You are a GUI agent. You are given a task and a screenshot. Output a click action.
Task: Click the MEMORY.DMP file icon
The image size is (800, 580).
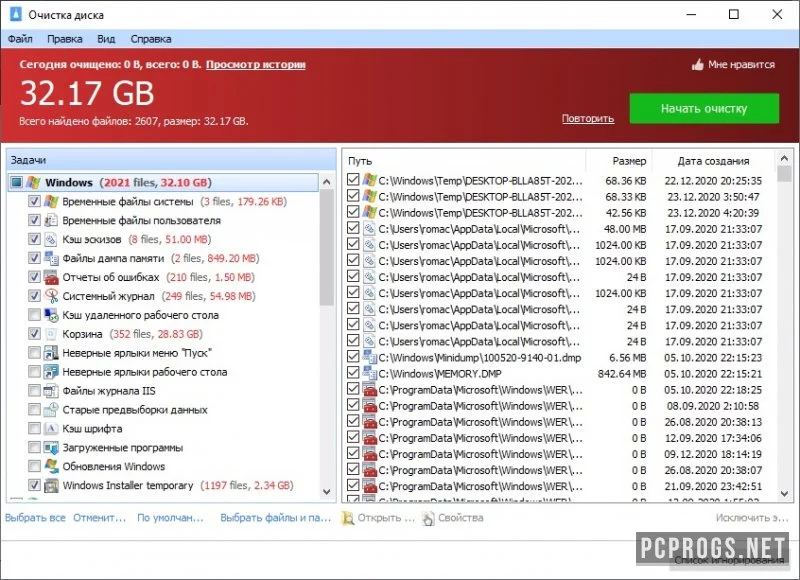tap(369, 373)
